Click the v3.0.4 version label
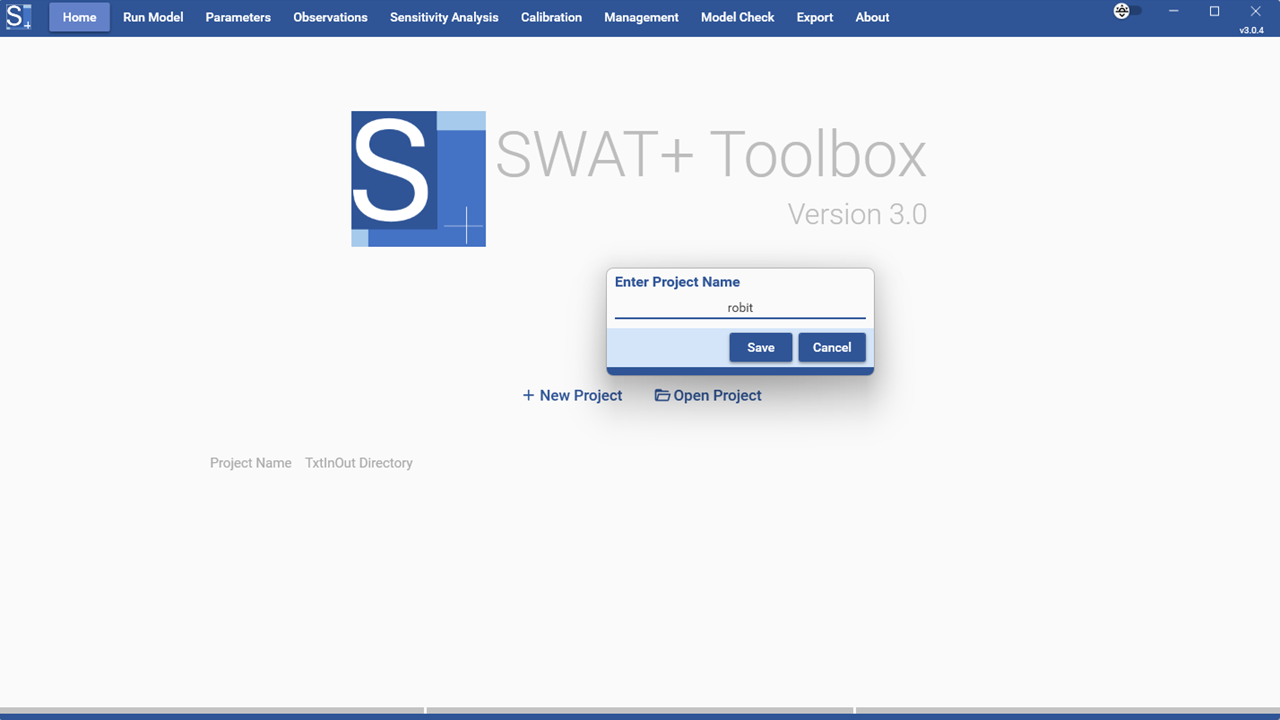Viewport: 1280px width, 720px height. [x=1251, y=31]
